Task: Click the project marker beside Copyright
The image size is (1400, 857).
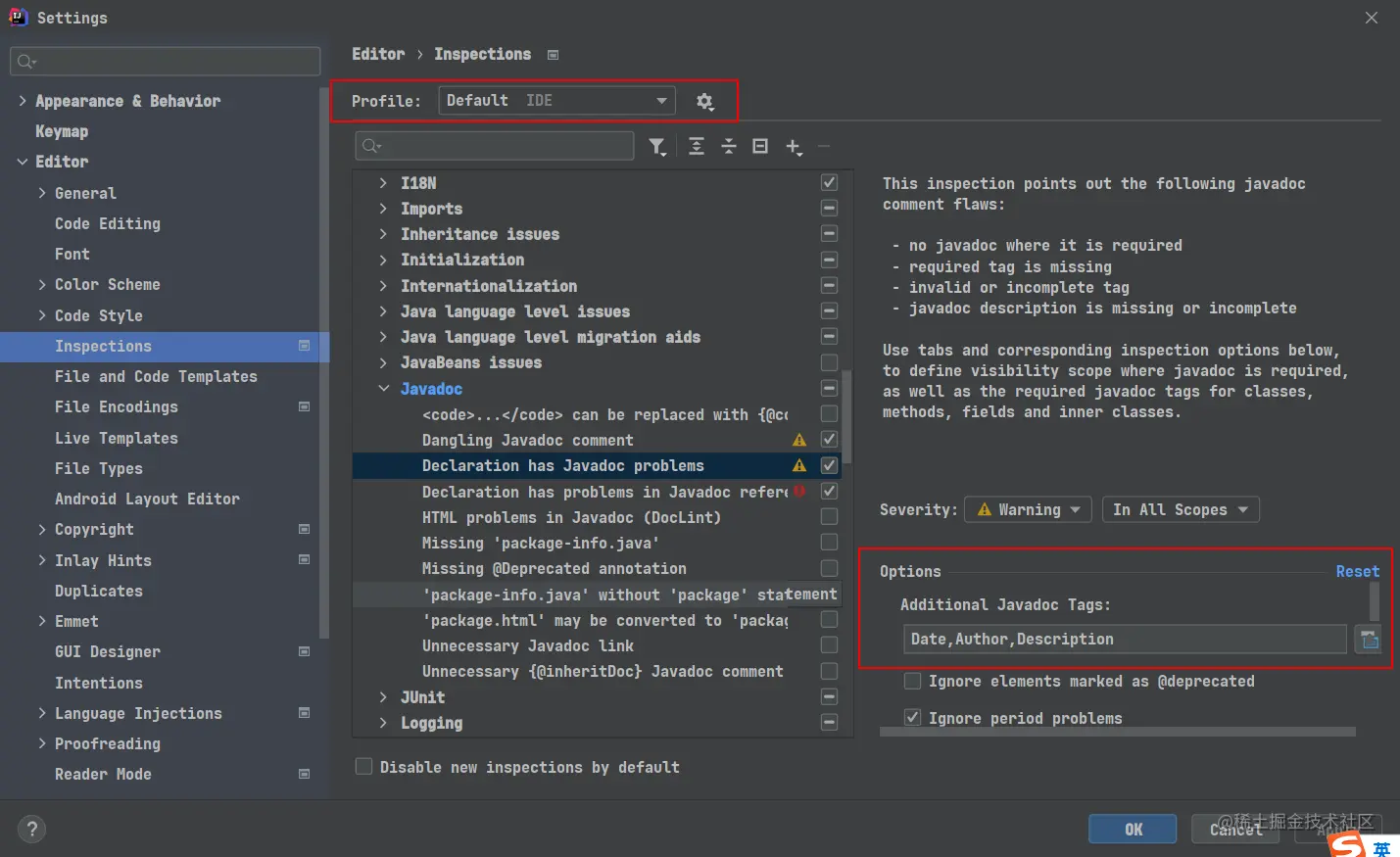Action: (x=304, y=529)
